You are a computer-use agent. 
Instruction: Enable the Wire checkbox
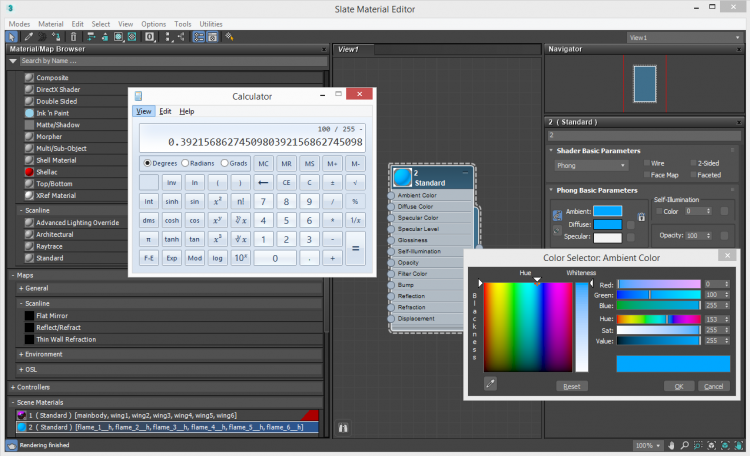(647, 163)
